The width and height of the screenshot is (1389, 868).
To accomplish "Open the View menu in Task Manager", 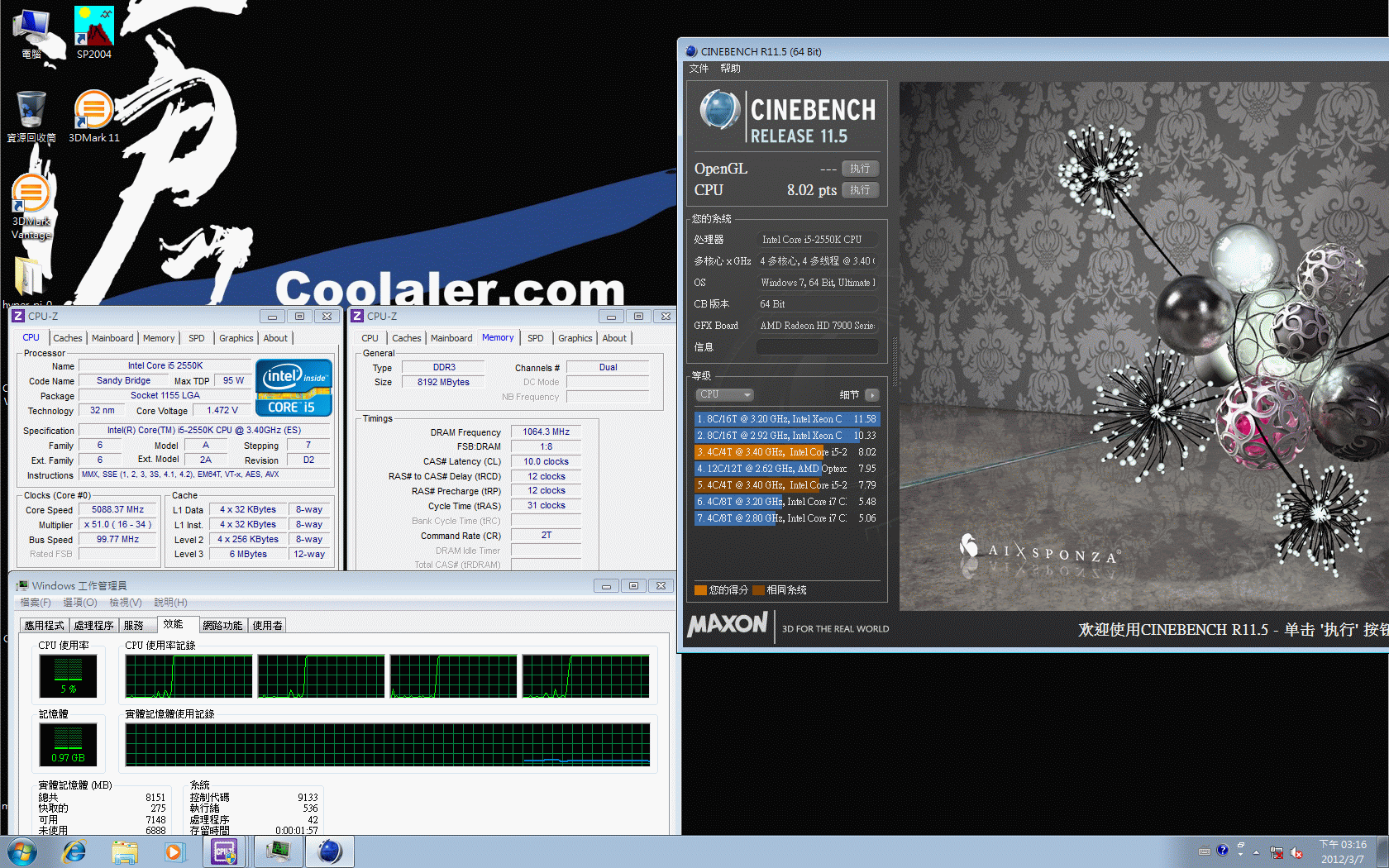I will pyautogui.click(x=126, y=603).
